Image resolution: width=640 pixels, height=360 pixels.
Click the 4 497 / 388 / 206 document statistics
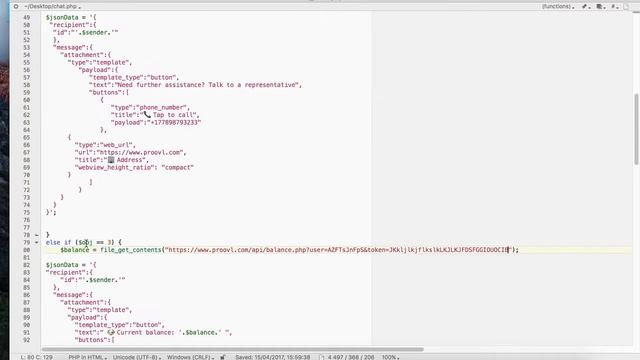point(351,357)
